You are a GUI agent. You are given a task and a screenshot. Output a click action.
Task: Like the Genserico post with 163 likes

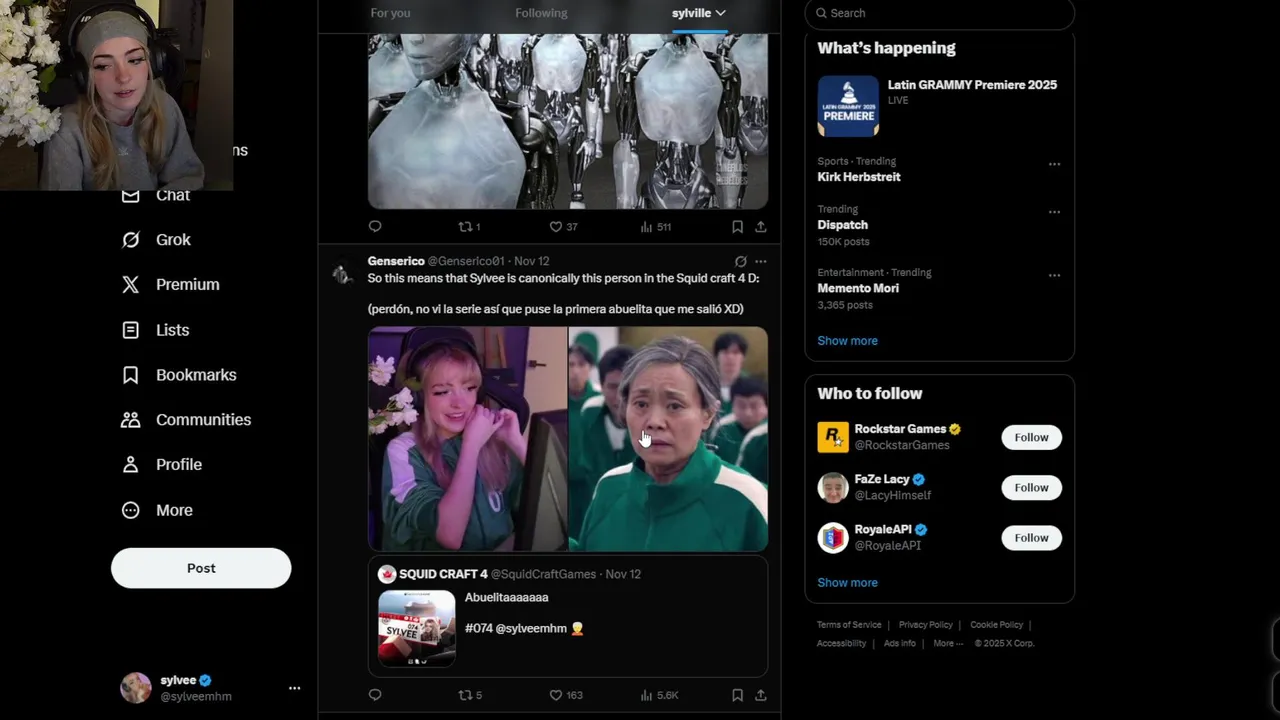point(566,695)
